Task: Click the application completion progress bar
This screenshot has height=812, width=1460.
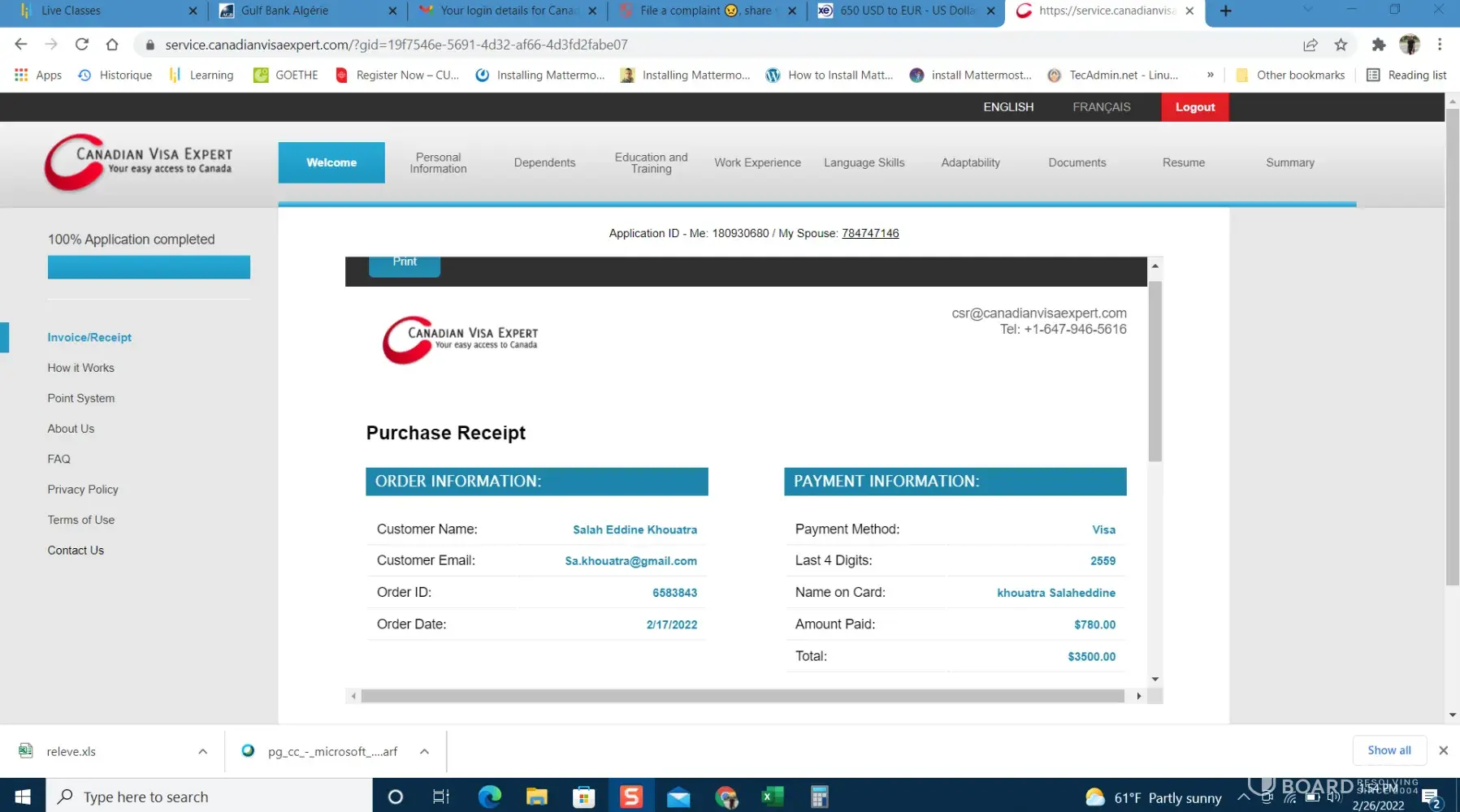Action: coord(149,267)
